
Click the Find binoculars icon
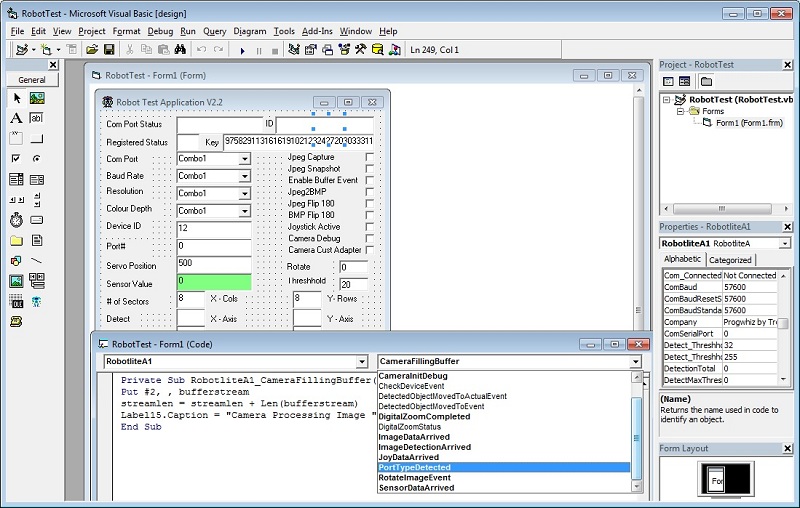(180, 49)
